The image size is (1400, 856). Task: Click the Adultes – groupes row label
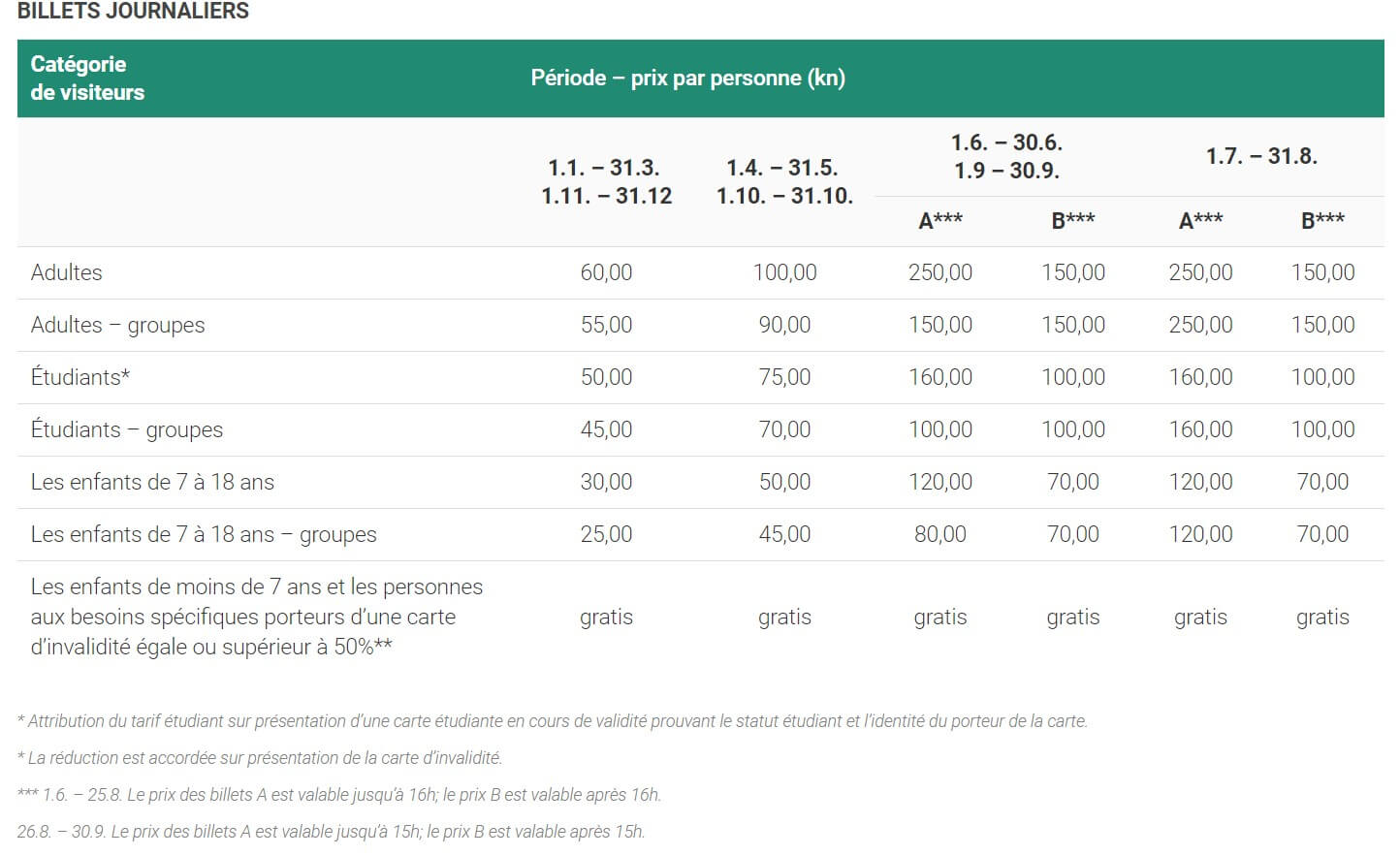pos(117,325)
